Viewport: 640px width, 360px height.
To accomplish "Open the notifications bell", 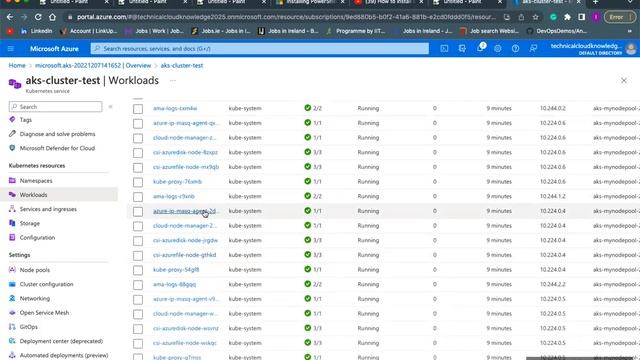I will click(480, 48).
